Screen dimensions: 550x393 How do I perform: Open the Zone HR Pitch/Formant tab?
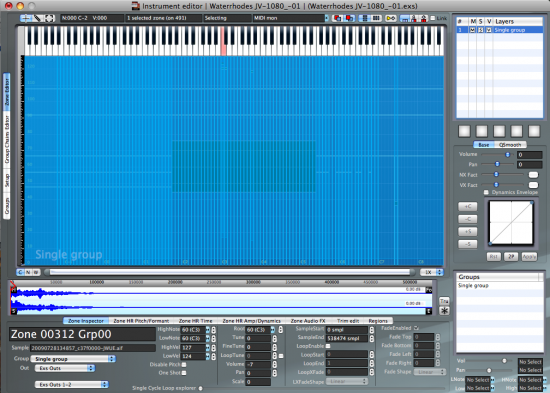pos(141,321)
